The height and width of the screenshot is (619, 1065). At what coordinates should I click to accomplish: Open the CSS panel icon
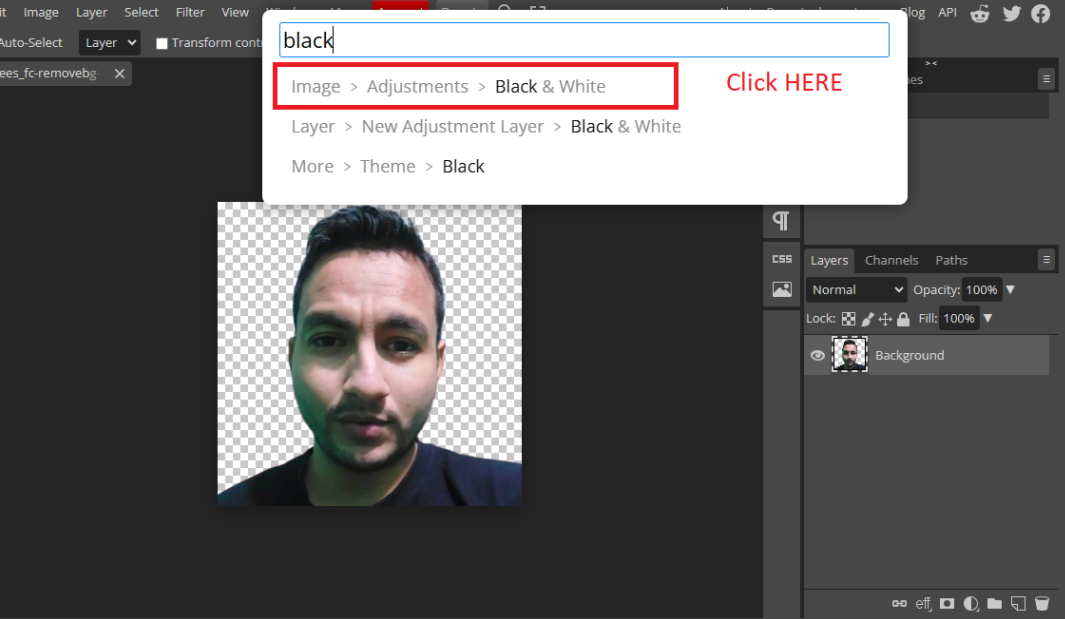point(781,259)
